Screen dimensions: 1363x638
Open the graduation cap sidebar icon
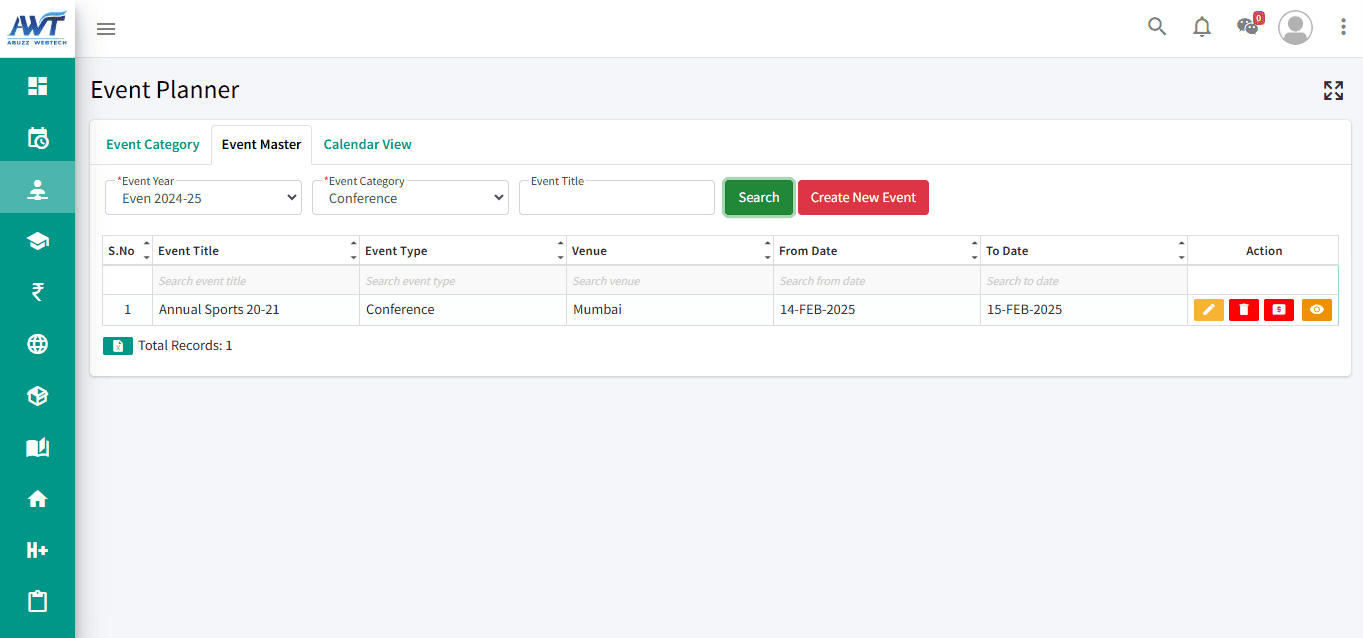click(x=37, y=241)
